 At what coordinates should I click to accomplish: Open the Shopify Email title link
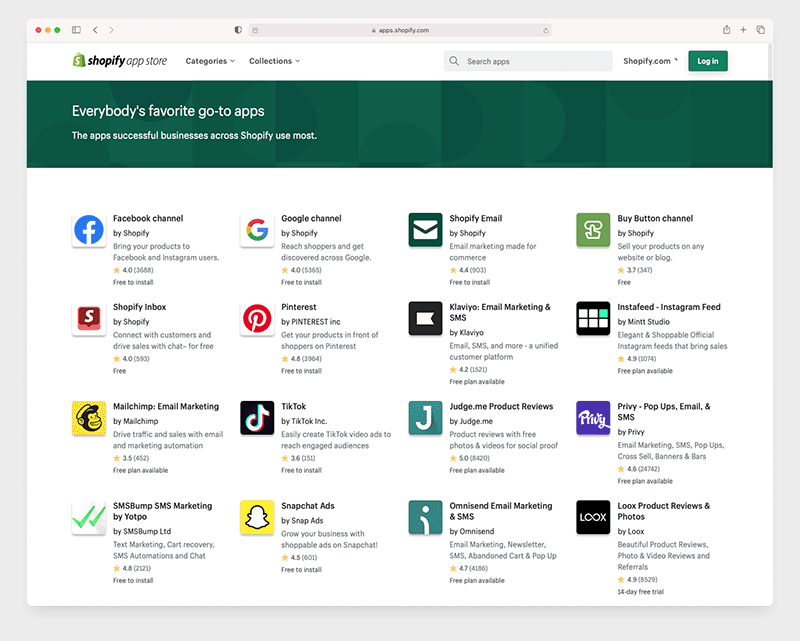[476, 218]
